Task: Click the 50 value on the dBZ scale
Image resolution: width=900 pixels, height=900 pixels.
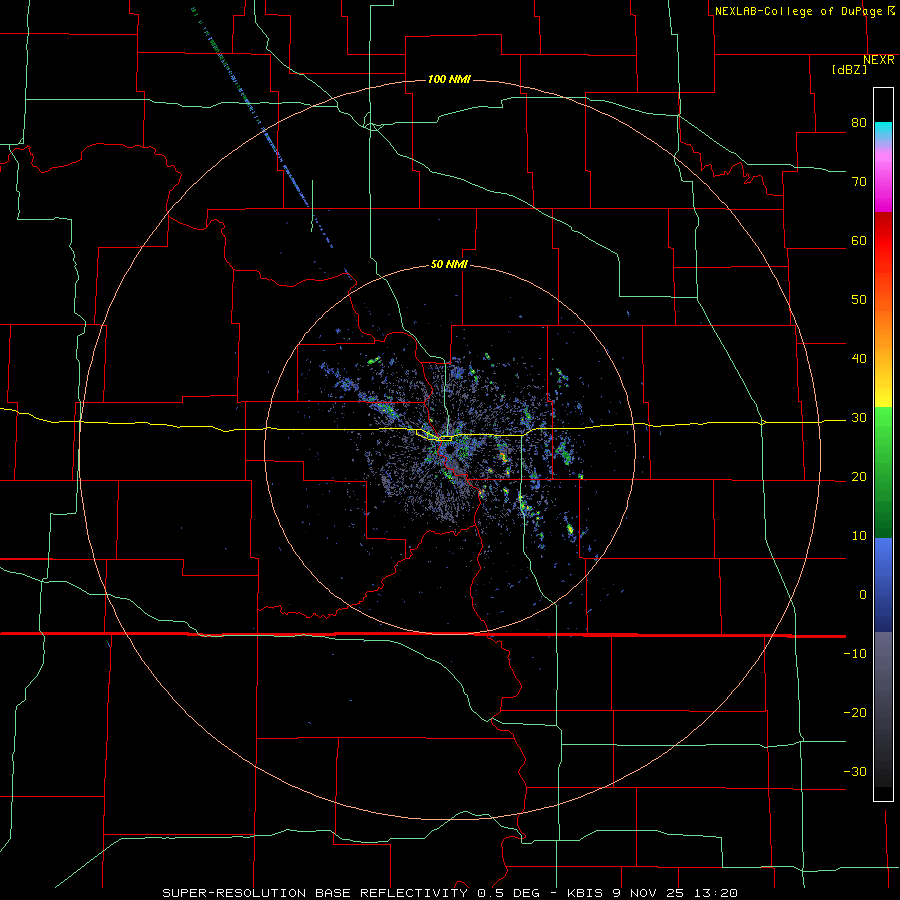Action: pyautogui.click(x=859, y=300)
